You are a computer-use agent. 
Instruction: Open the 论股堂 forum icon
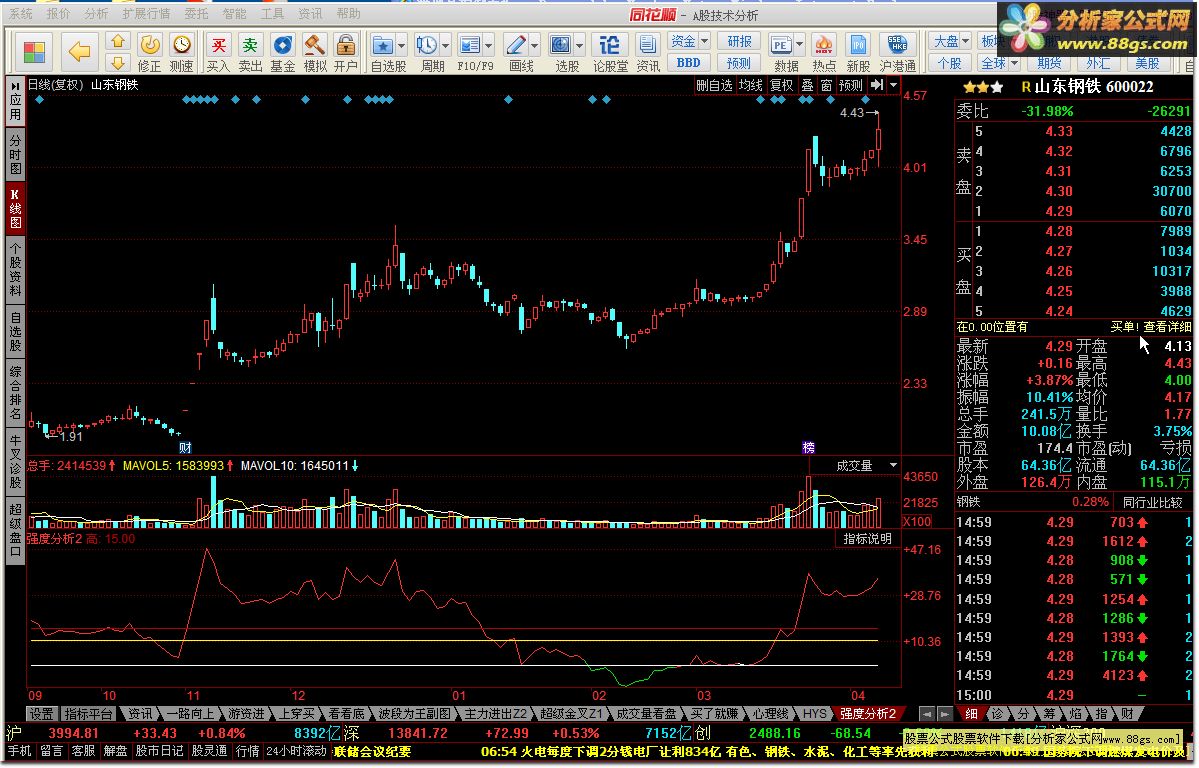click(610, 53)
